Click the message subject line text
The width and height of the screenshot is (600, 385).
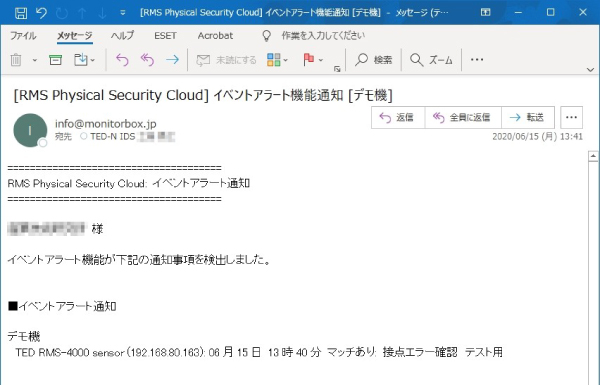click(203, 95)
